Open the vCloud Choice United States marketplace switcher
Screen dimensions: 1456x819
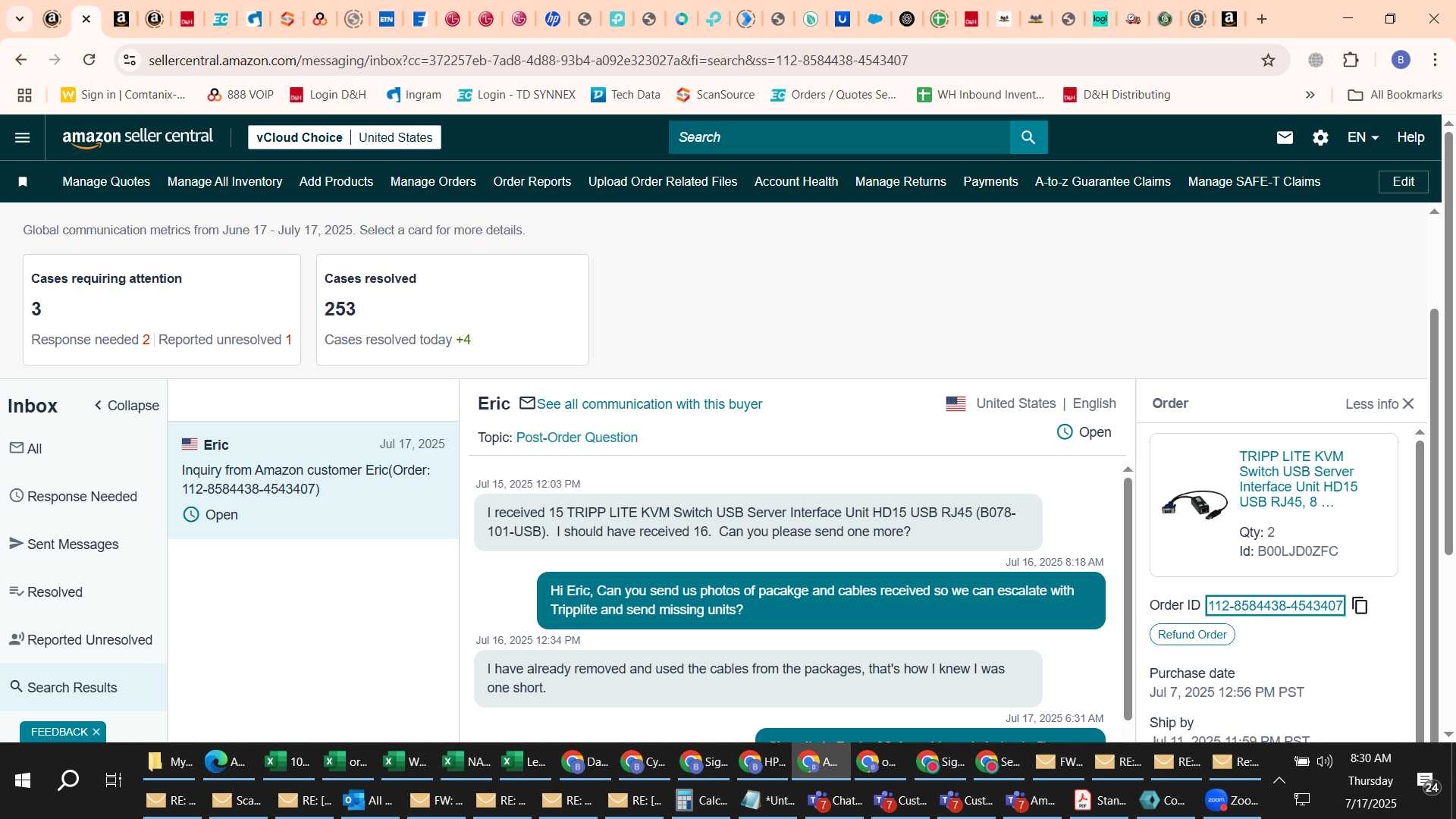pos(344,137)
